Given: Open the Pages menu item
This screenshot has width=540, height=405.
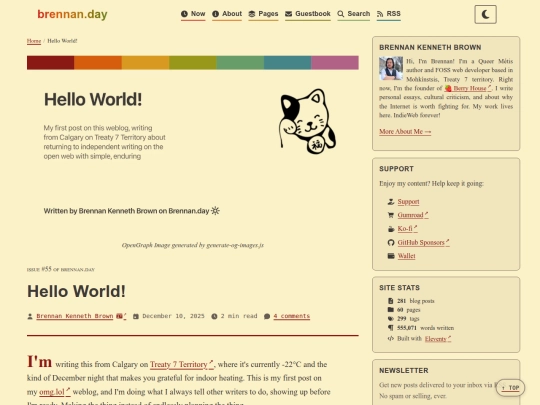Looking at the screenshot, I should (263, 14).
